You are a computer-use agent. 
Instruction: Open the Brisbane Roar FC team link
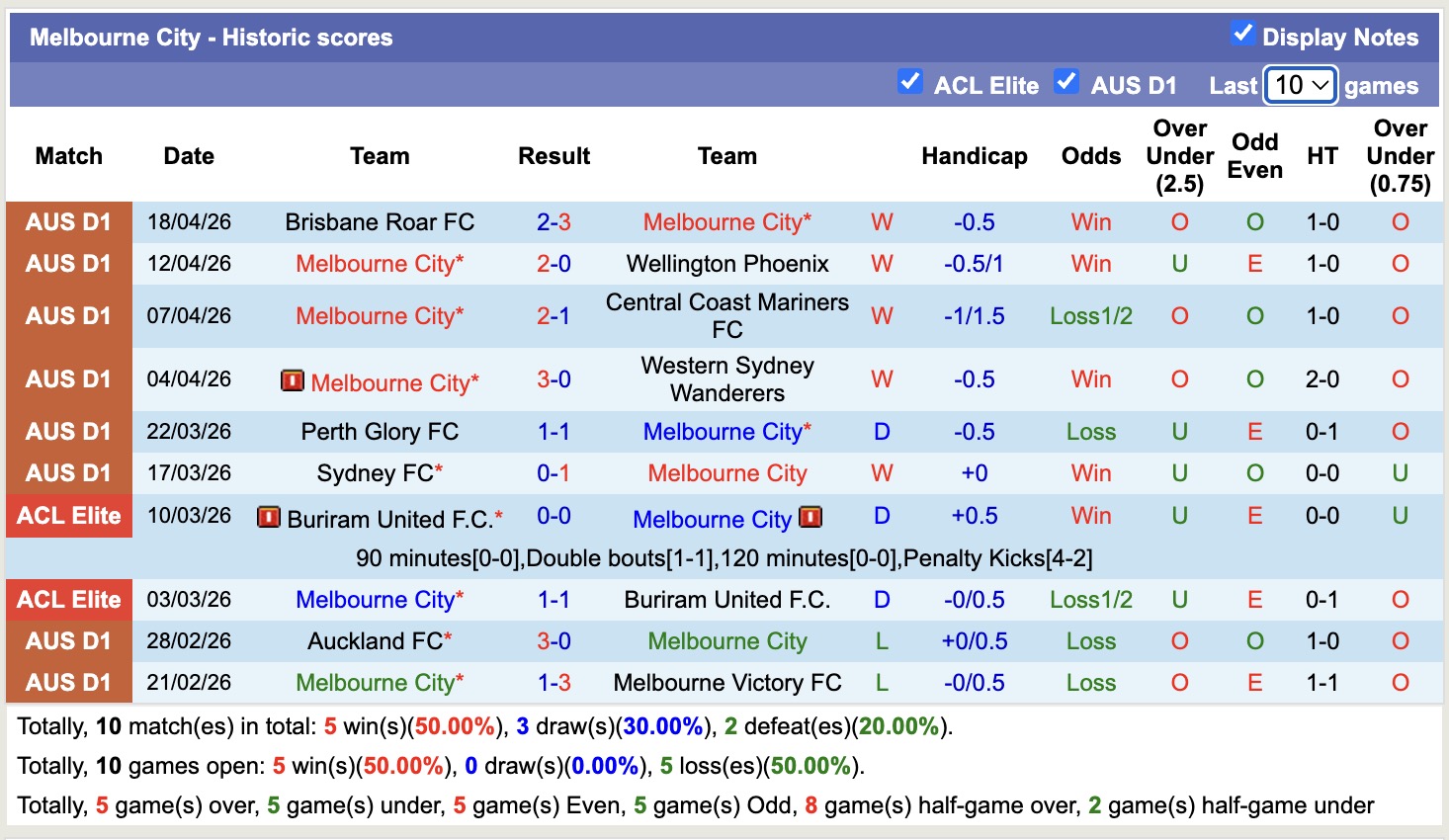pos(380,221)
